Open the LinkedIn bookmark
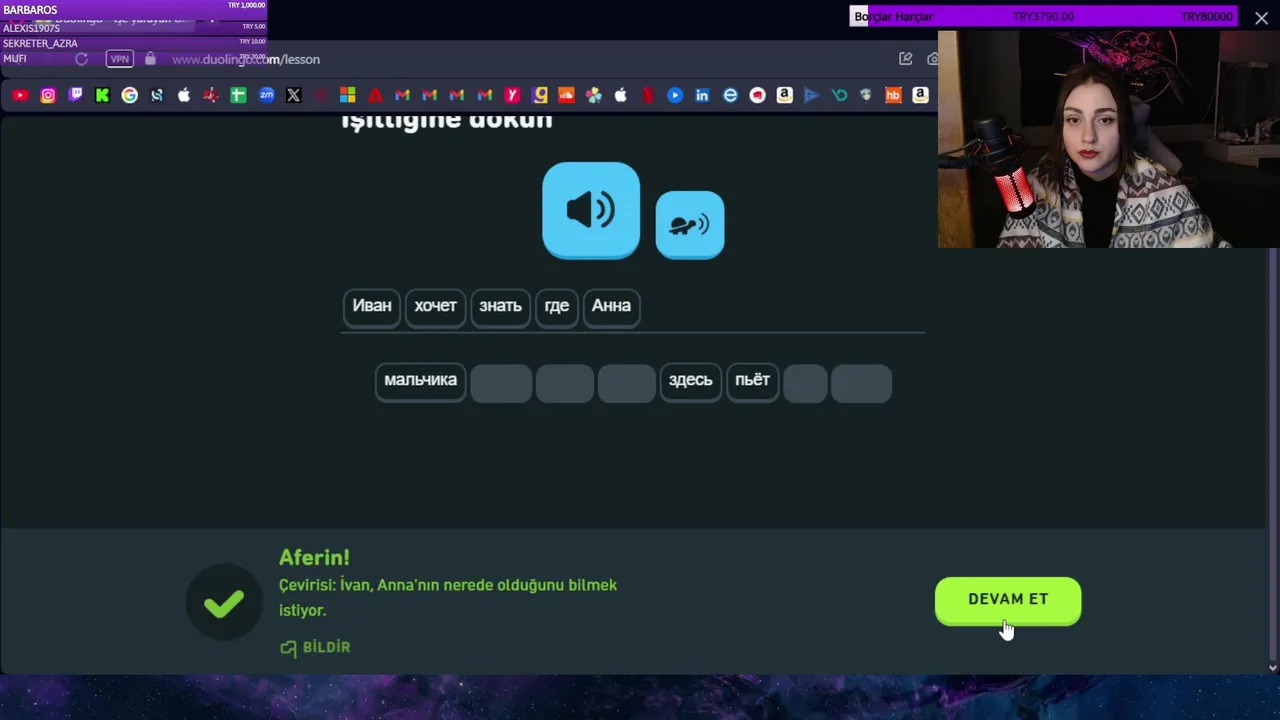The height and width of the screenshot is (720, 1280). pos(702,95)
